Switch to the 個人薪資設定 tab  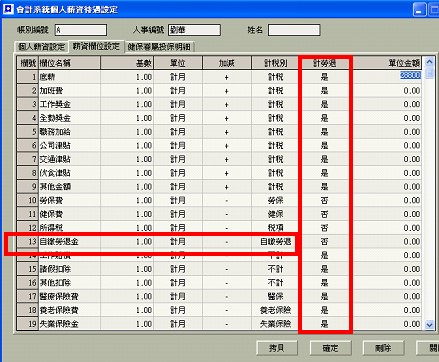tap(41, 47)
